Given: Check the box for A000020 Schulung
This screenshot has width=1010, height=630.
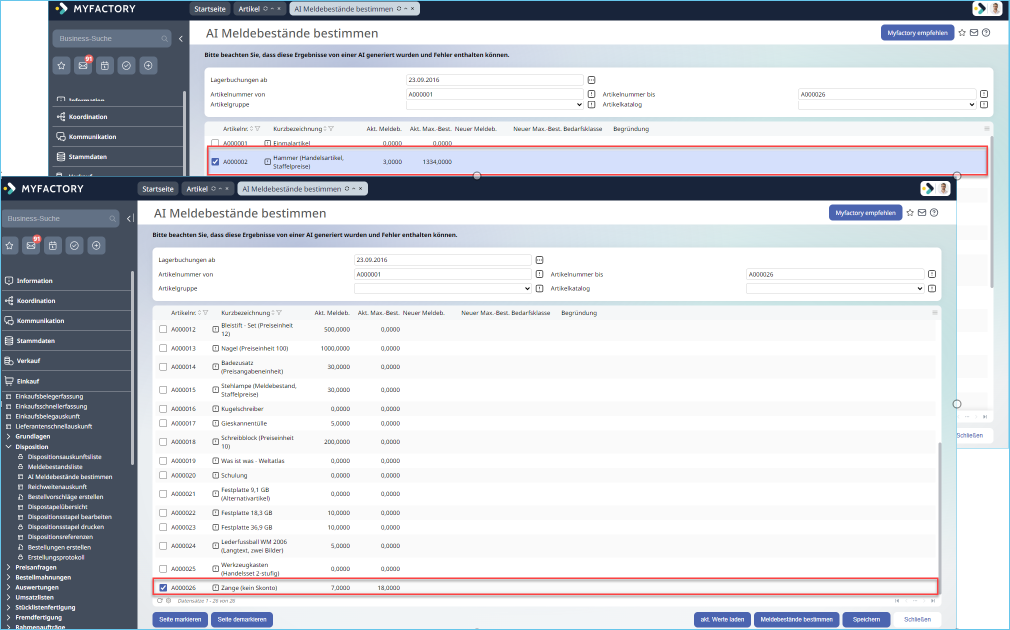Looking at the screenshot, I should (163, 475).
